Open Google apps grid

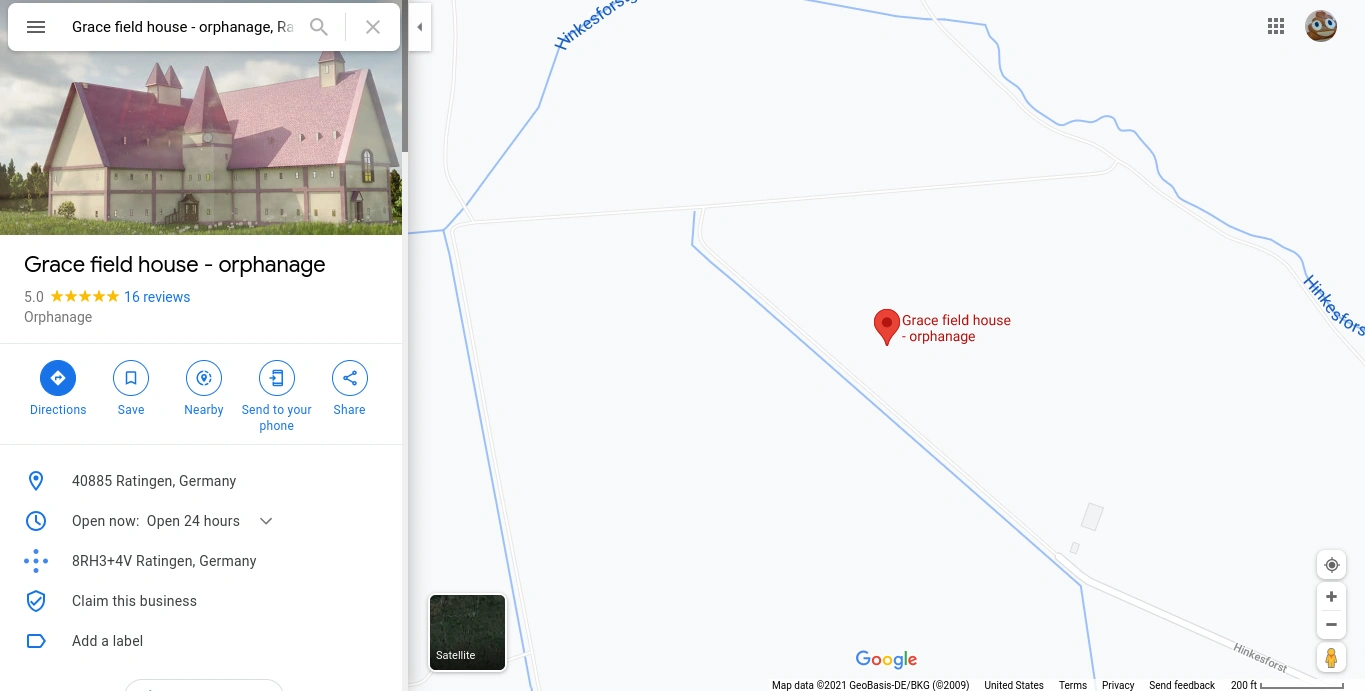point(1276,27)
